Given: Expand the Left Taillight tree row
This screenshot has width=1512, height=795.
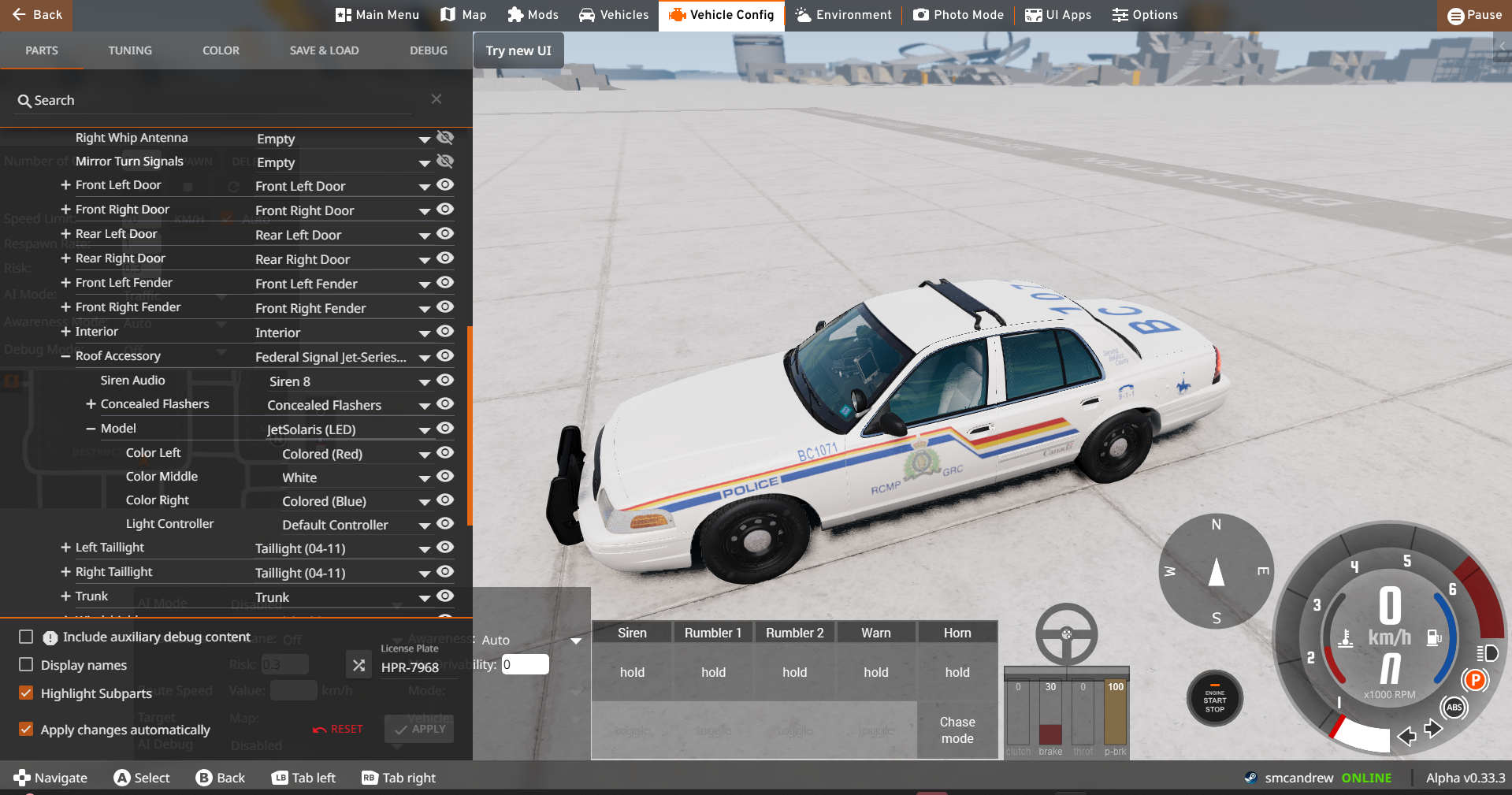Looking at the screenshot, I should point(65,548).
